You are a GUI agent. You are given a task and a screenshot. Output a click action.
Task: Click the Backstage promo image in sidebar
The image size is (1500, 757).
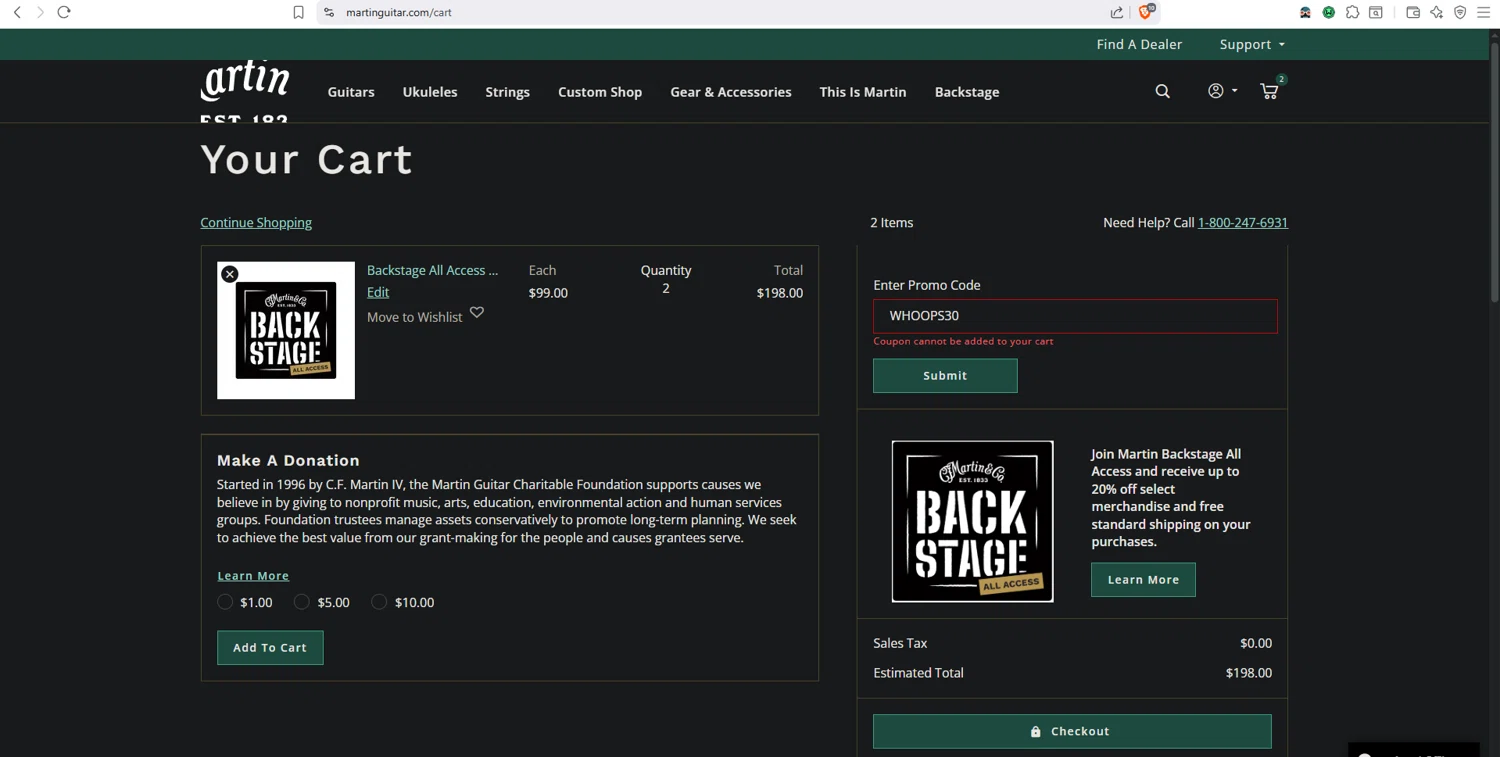[972, 521]
